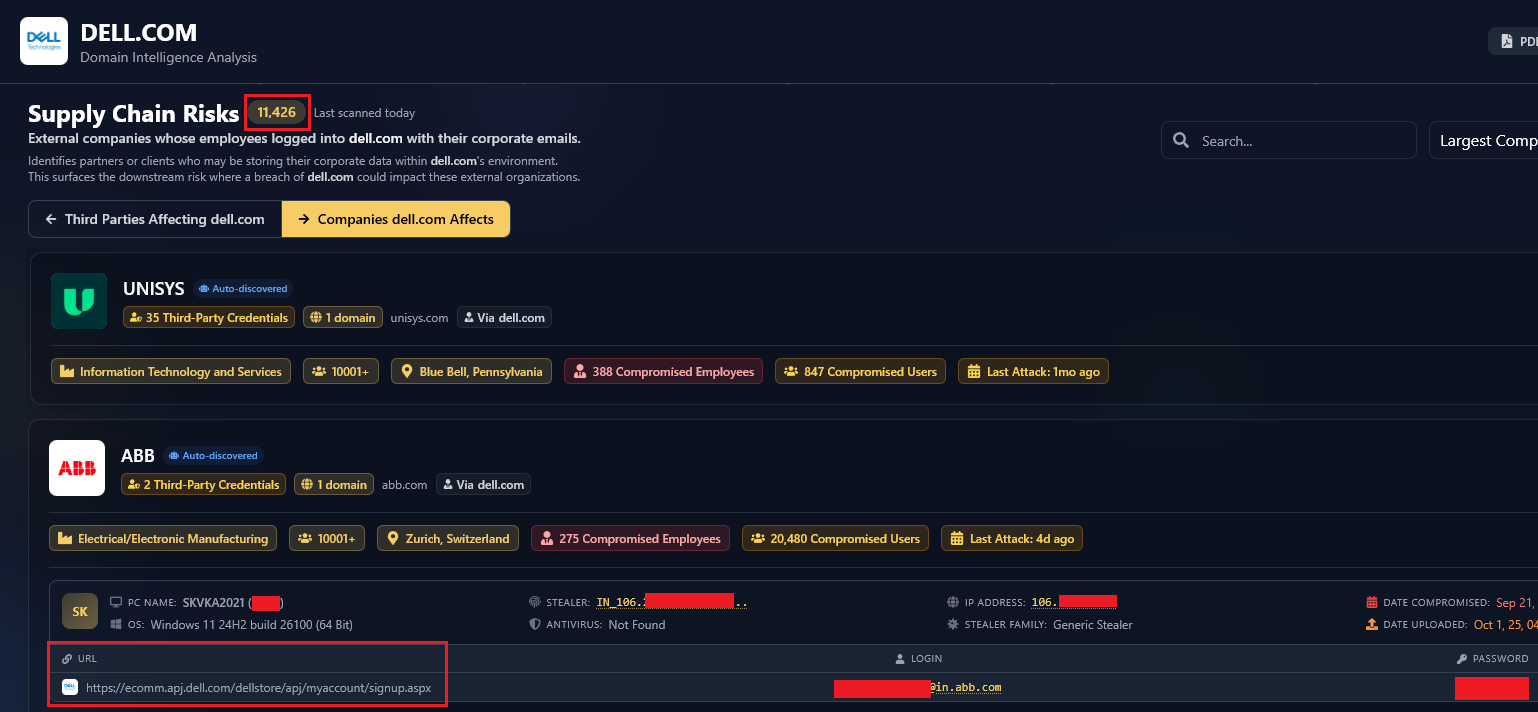Click Windows 11 24H2 build 26100 text

click(x=252, y=625)
